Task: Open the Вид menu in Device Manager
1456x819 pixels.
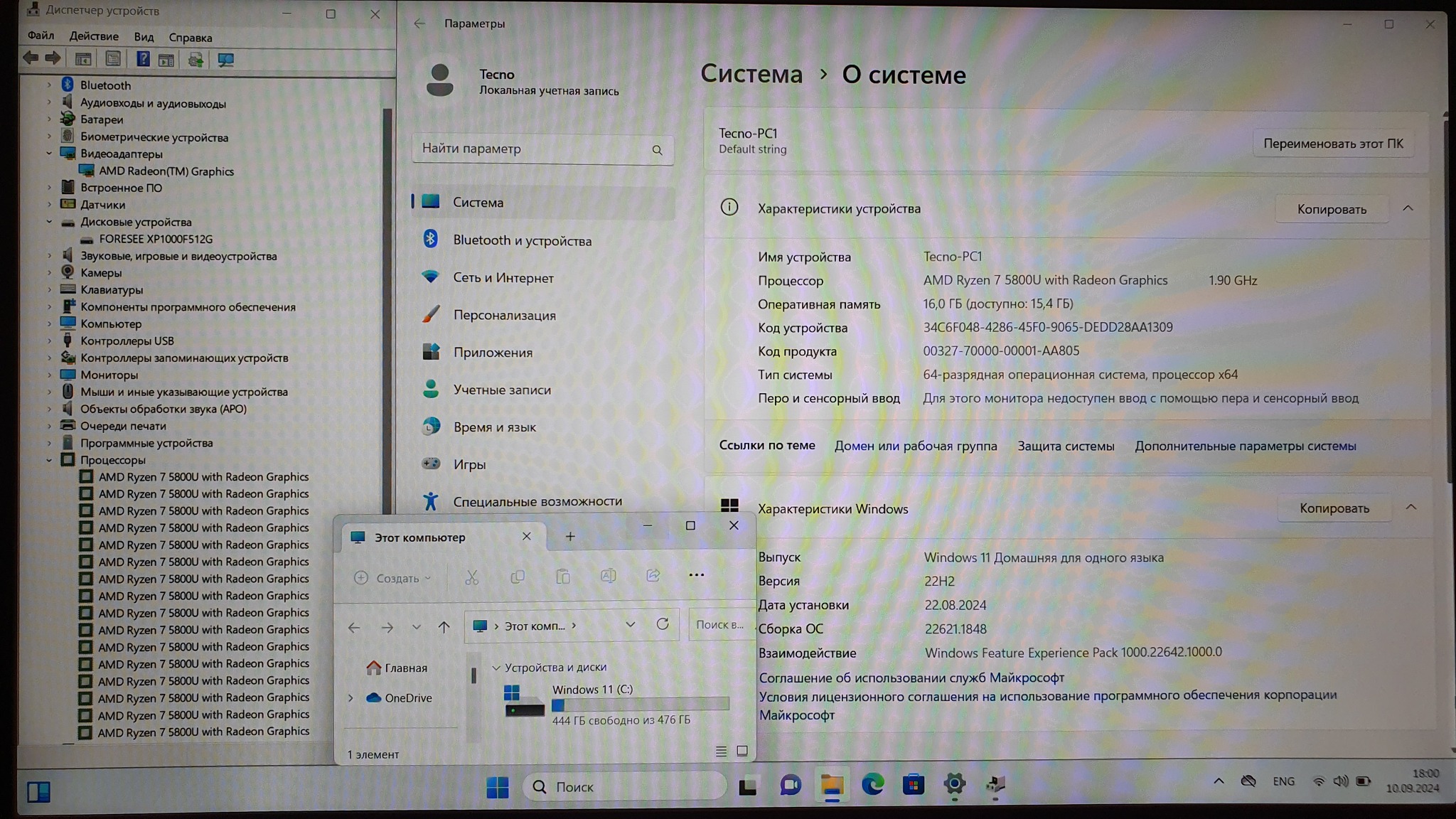Action: tap(144, 37)
